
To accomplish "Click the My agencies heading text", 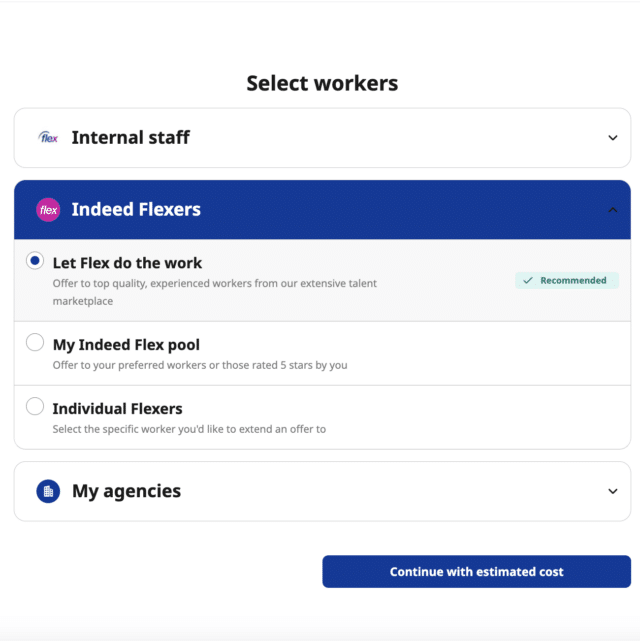I will click(126, 491).
